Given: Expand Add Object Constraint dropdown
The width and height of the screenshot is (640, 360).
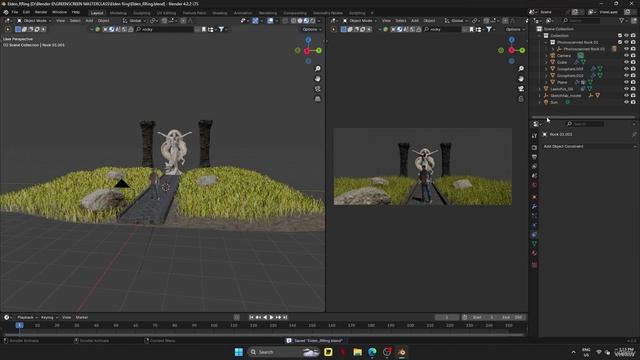Looking at the screenshot, I should point(588,146).
